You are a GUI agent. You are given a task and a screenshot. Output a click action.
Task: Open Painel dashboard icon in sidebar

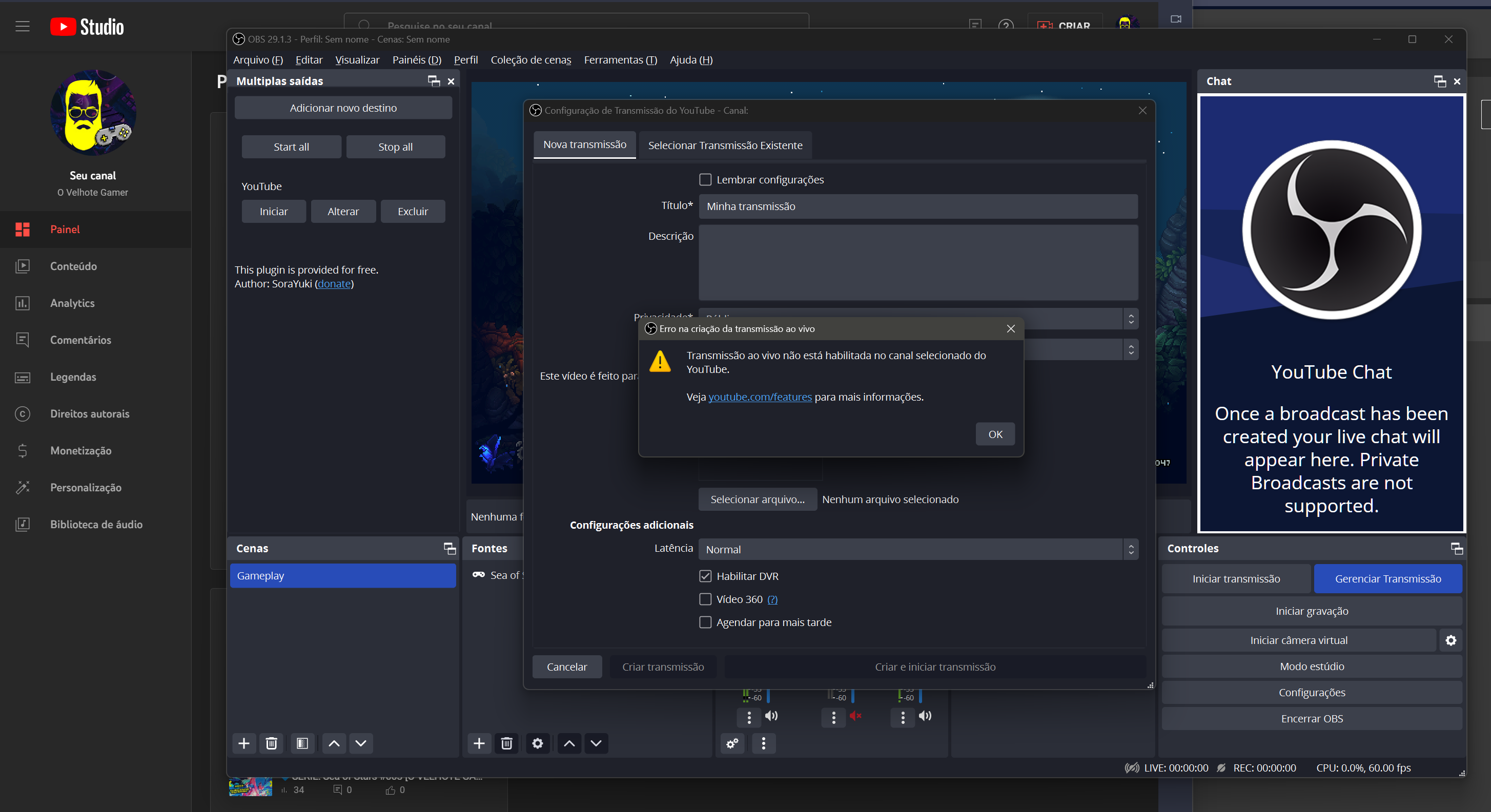[x=23, y=230]
